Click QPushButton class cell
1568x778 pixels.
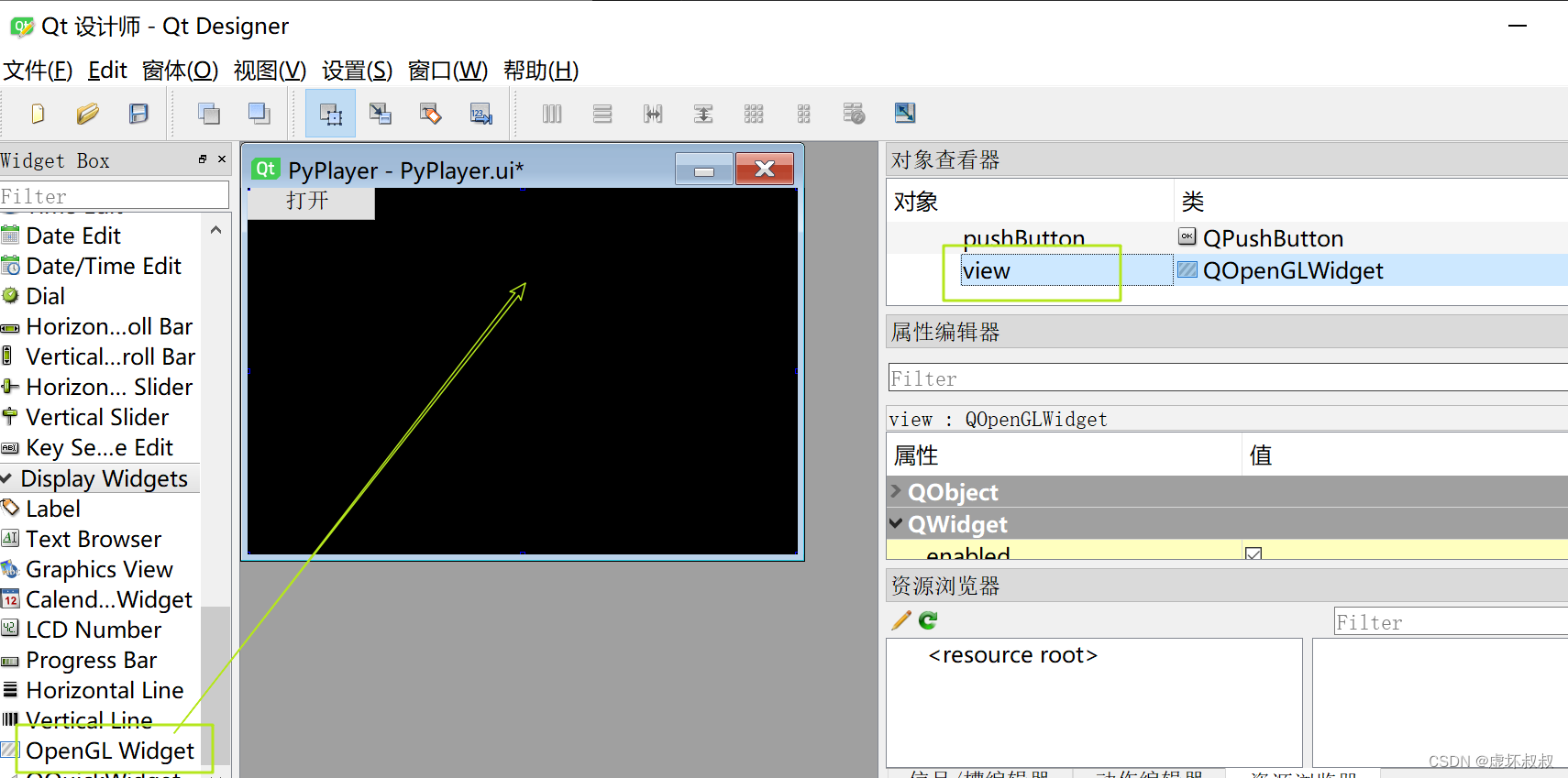click(1273, 238)
